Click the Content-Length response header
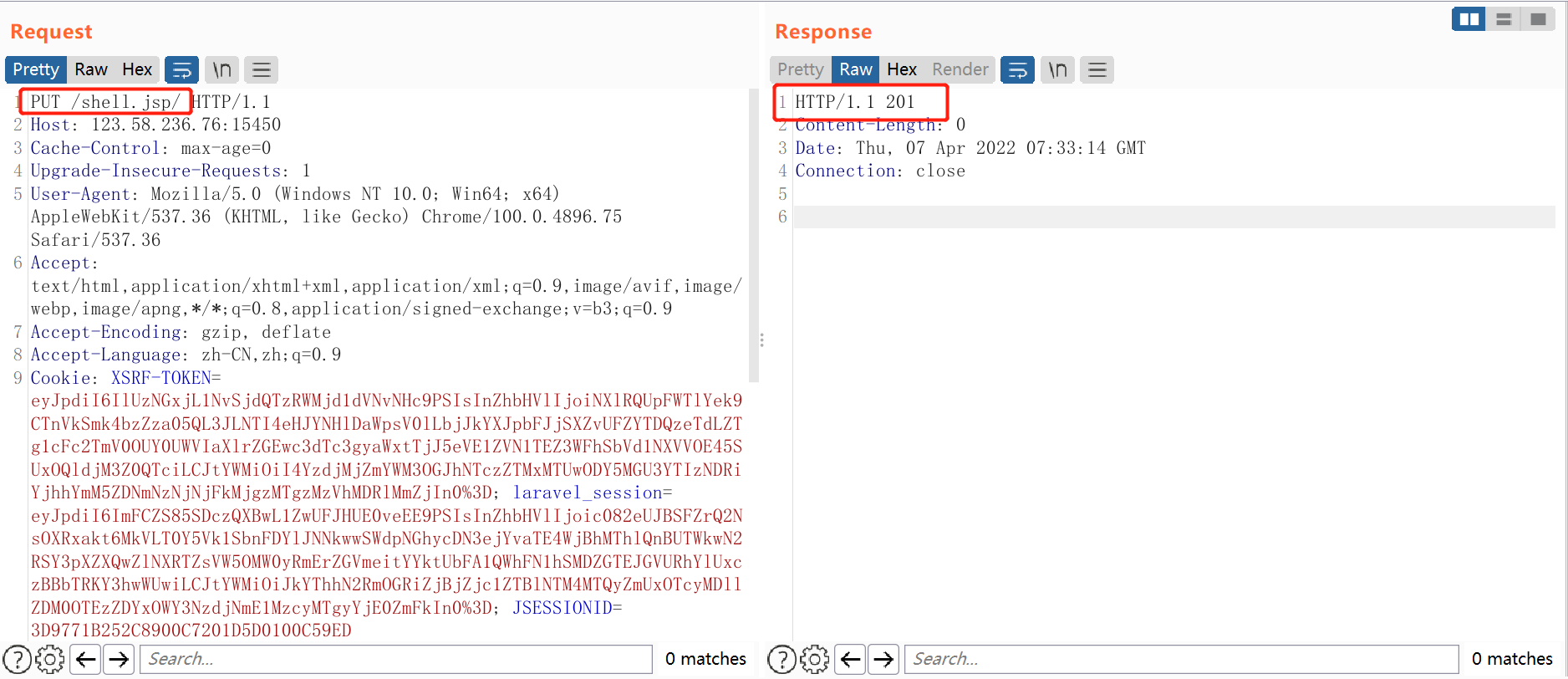This screenshot has width=1568, height=679. pyautogui.click(x=880, y=125)
